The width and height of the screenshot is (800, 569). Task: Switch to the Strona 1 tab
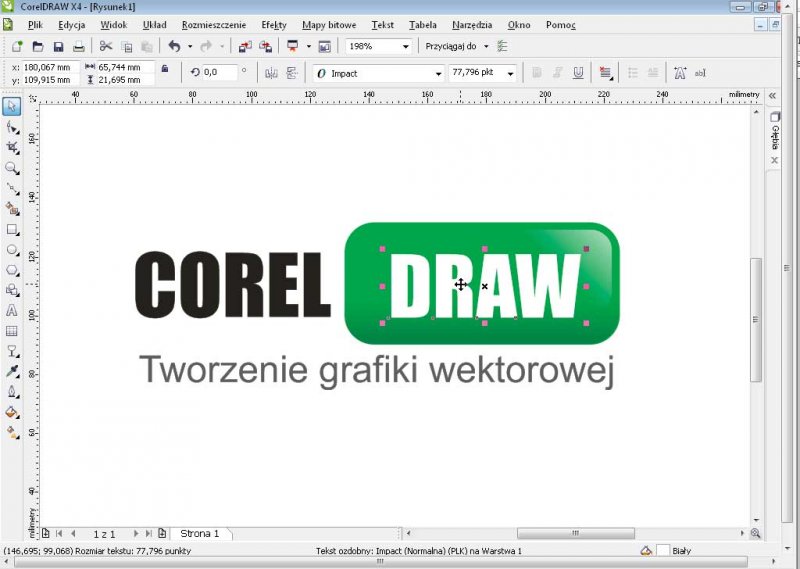[x=199, y=533]
